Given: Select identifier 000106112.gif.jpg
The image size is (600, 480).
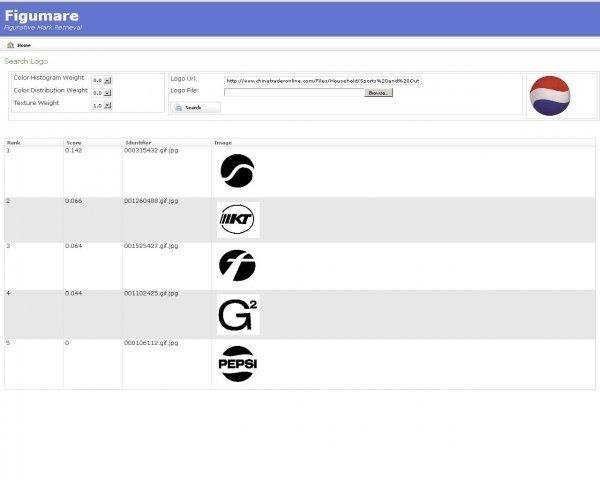Looking at the screenshot, I should [151, 343].
